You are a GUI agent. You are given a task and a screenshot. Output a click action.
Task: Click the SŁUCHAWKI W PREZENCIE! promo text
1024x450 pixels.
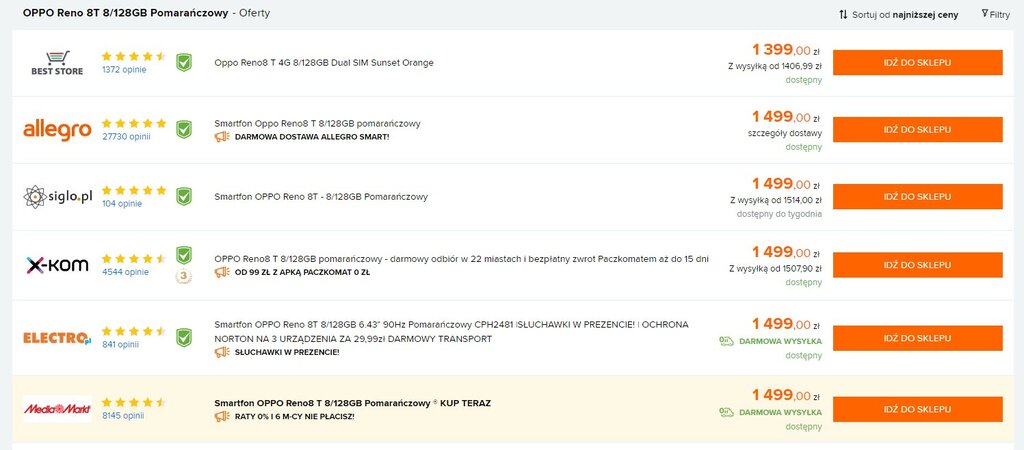coord(287,352)
